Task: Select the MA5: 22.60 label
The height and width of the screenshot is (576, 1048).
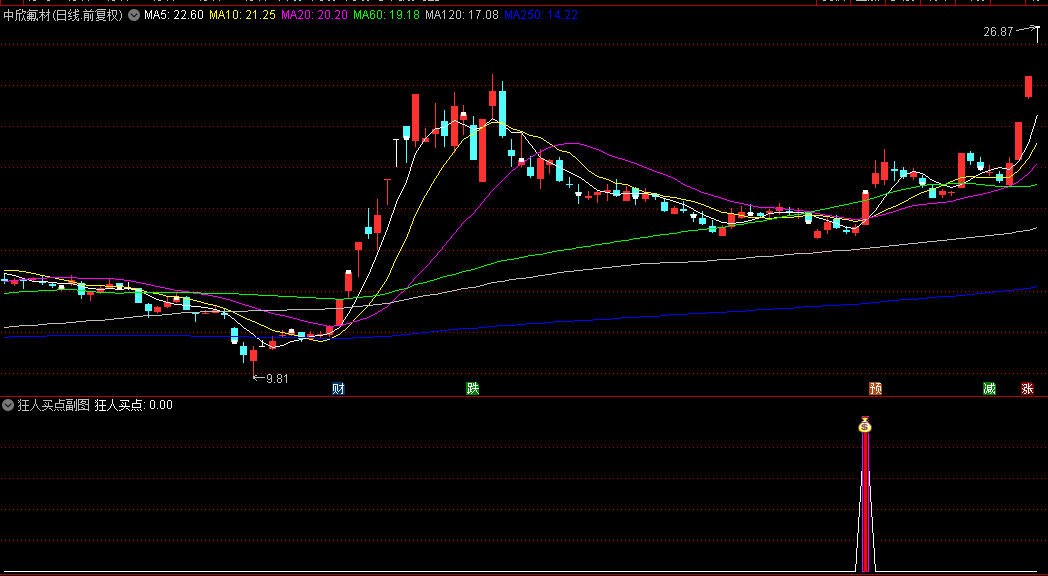Action: 172,15
